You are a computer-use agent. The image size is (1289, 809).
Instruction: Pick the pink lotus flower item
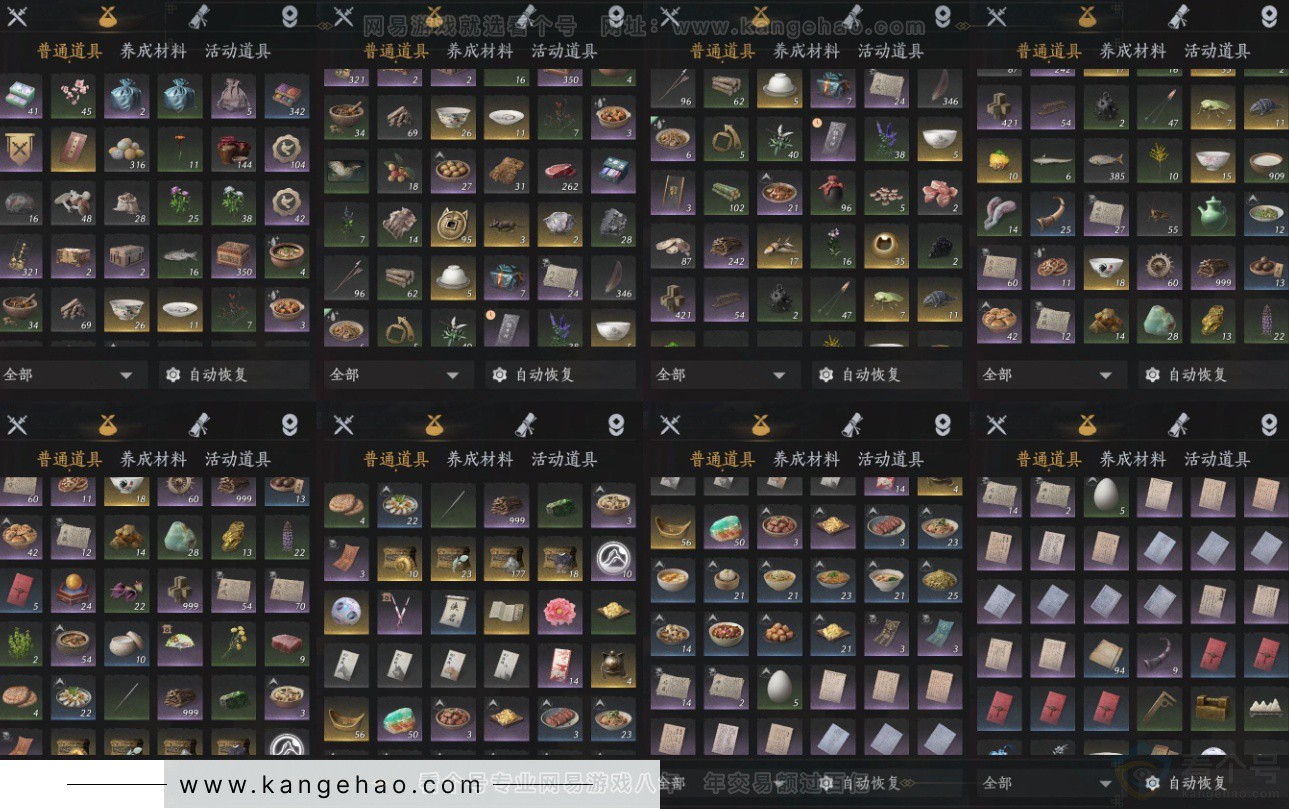click(x=561, y=611)
